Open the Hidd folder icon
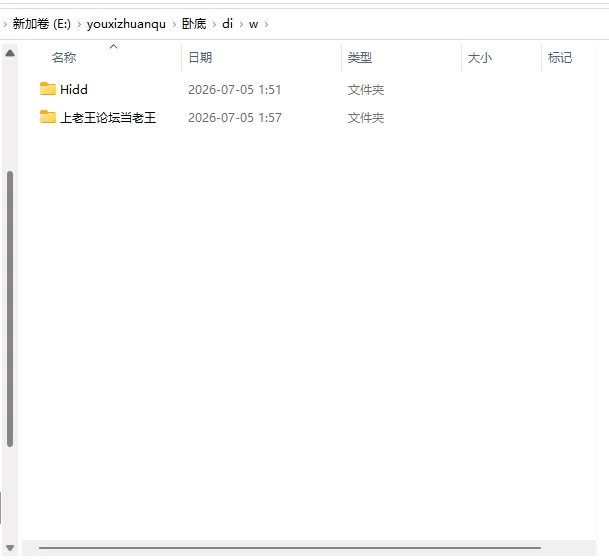 48,89
